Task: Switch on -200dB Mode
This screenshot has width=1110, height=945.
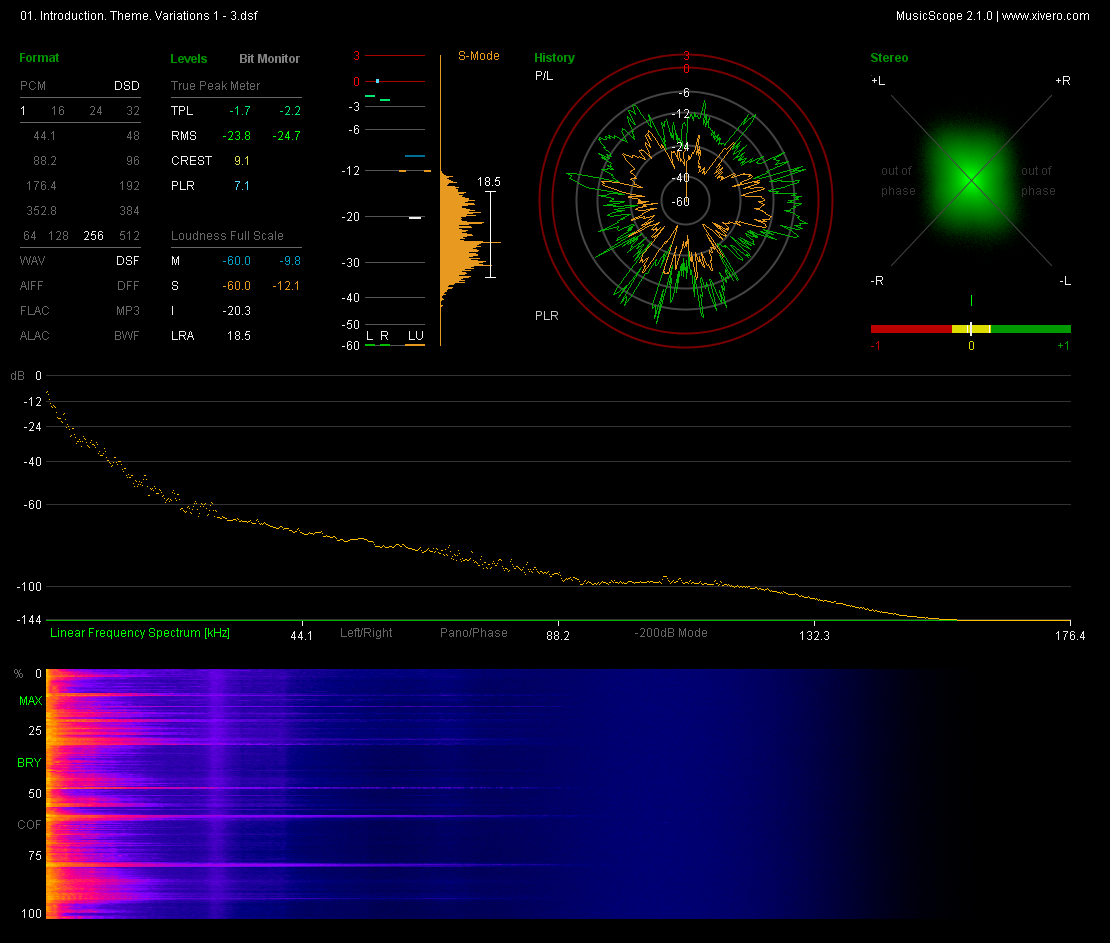Action: (x=671, y=633)
